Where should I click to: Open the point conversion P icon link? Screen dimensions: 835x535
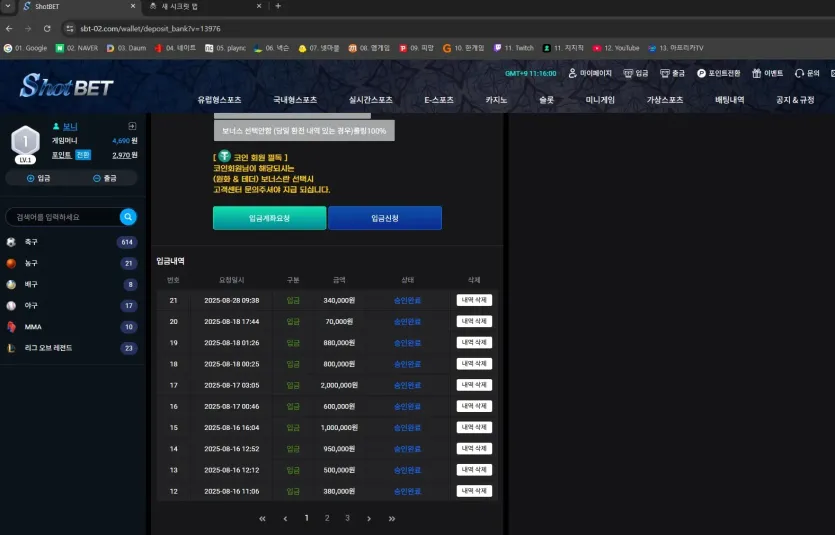718,73
